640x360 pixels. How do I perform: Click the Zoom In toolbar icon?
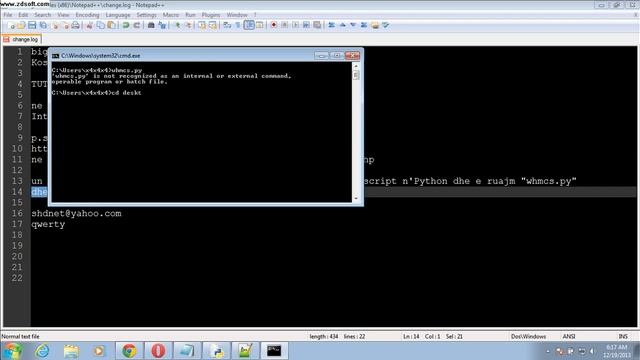click(178, 25)
